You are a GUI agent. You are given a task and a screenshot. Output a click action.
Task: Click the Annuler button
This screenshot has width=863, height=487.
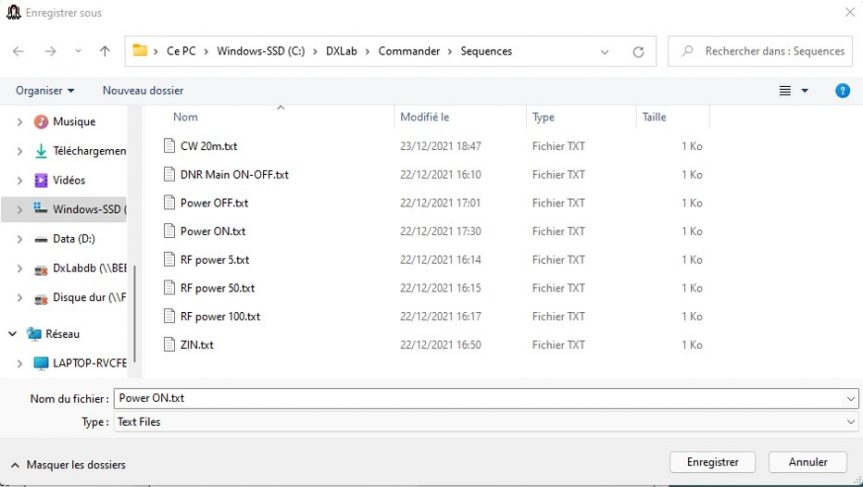808,462
